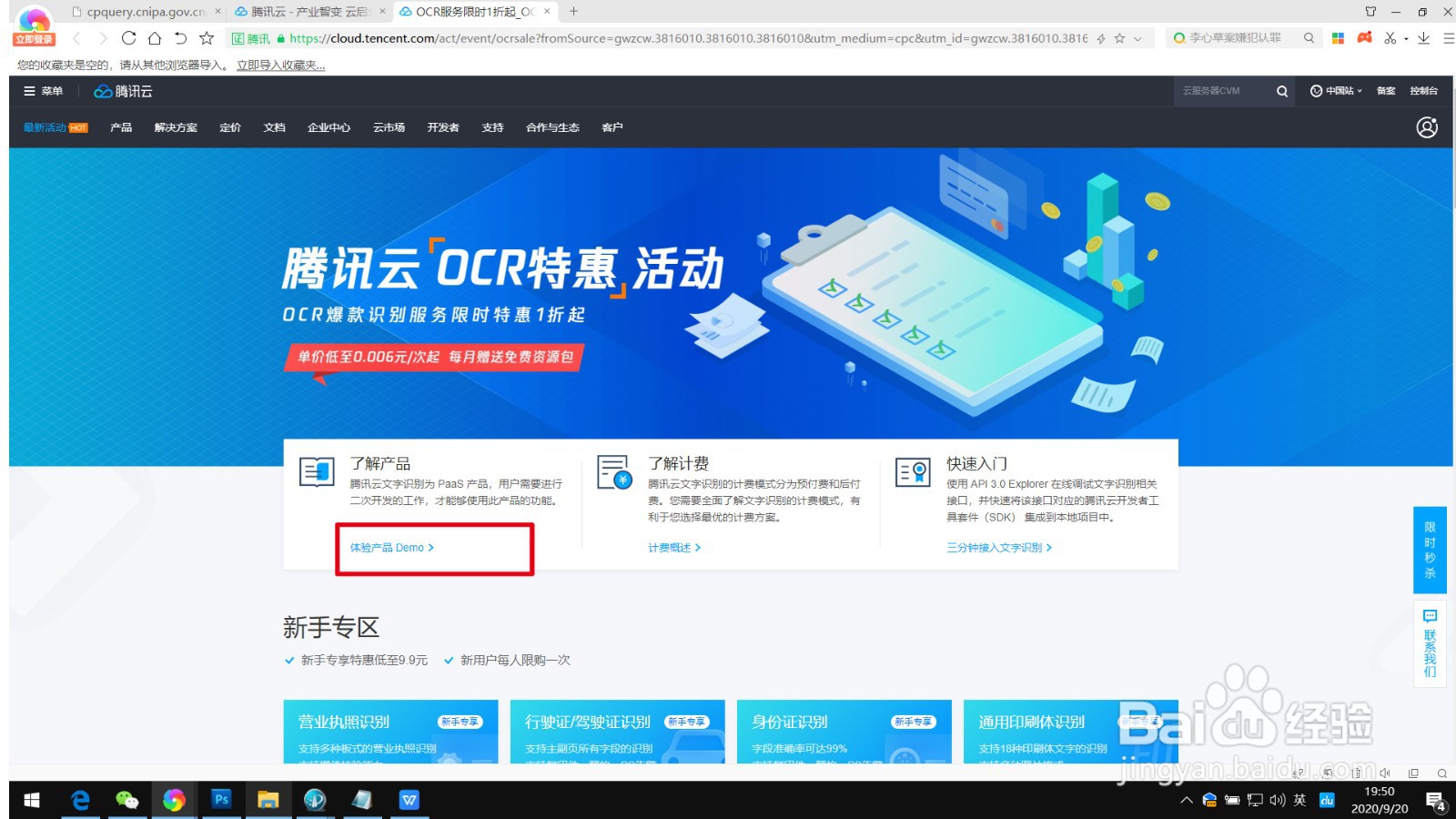Launch Photoshop from the taskbar
Screen dimensions: 1456x819
pos(221,800)
